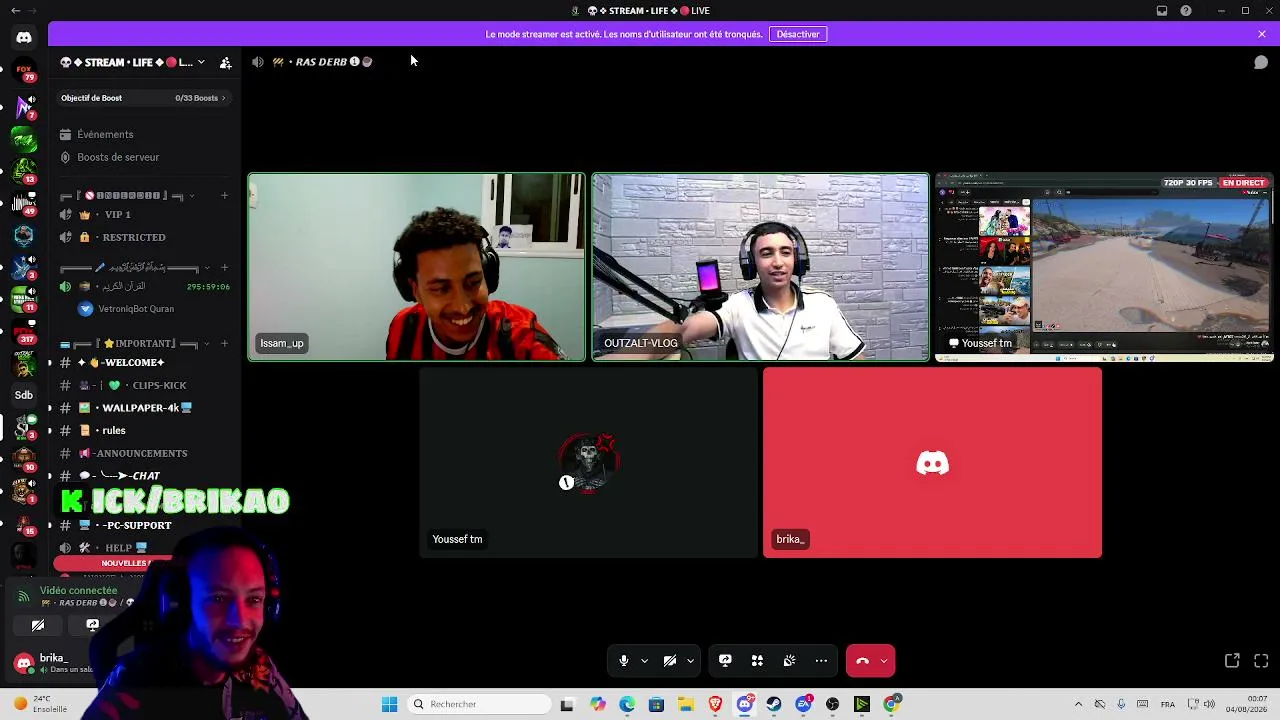The image size is (1280, 720).
Task: Open camera options arrow in call toolbar
Action: point(690,661)
